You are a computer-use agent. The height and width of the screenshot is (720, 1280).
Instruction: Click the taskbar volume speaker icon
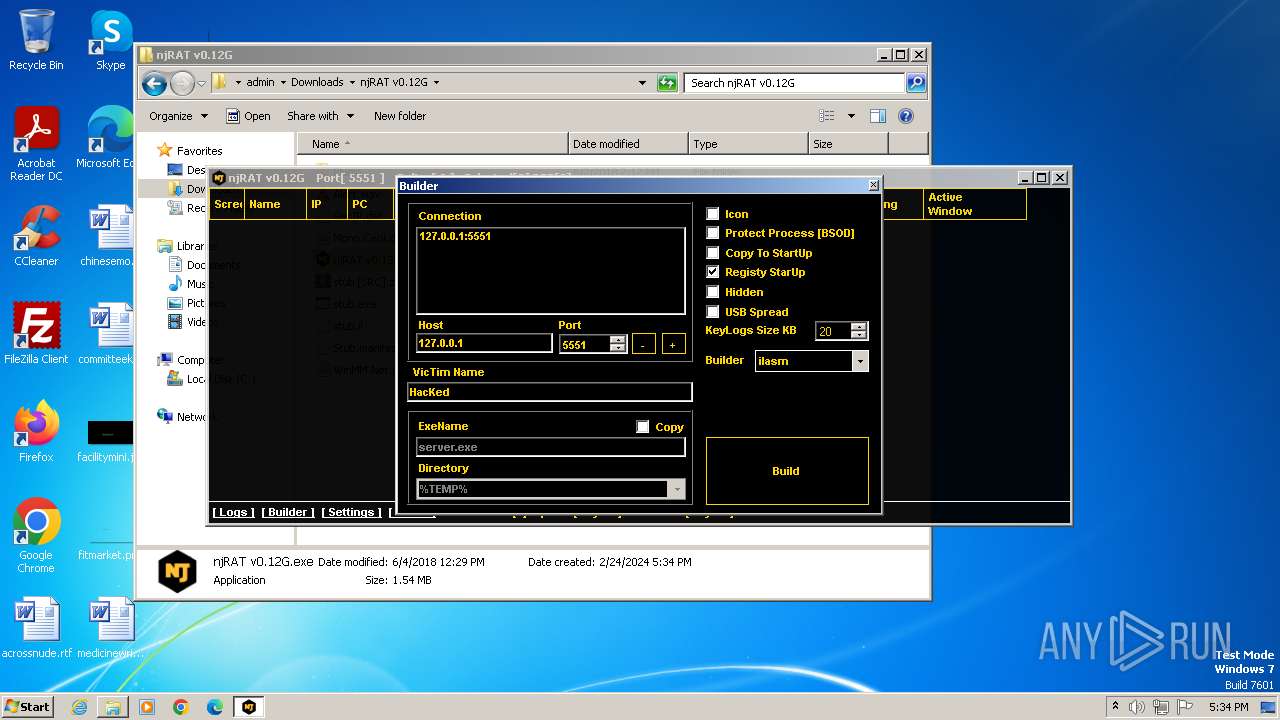tap(1136, 707)
